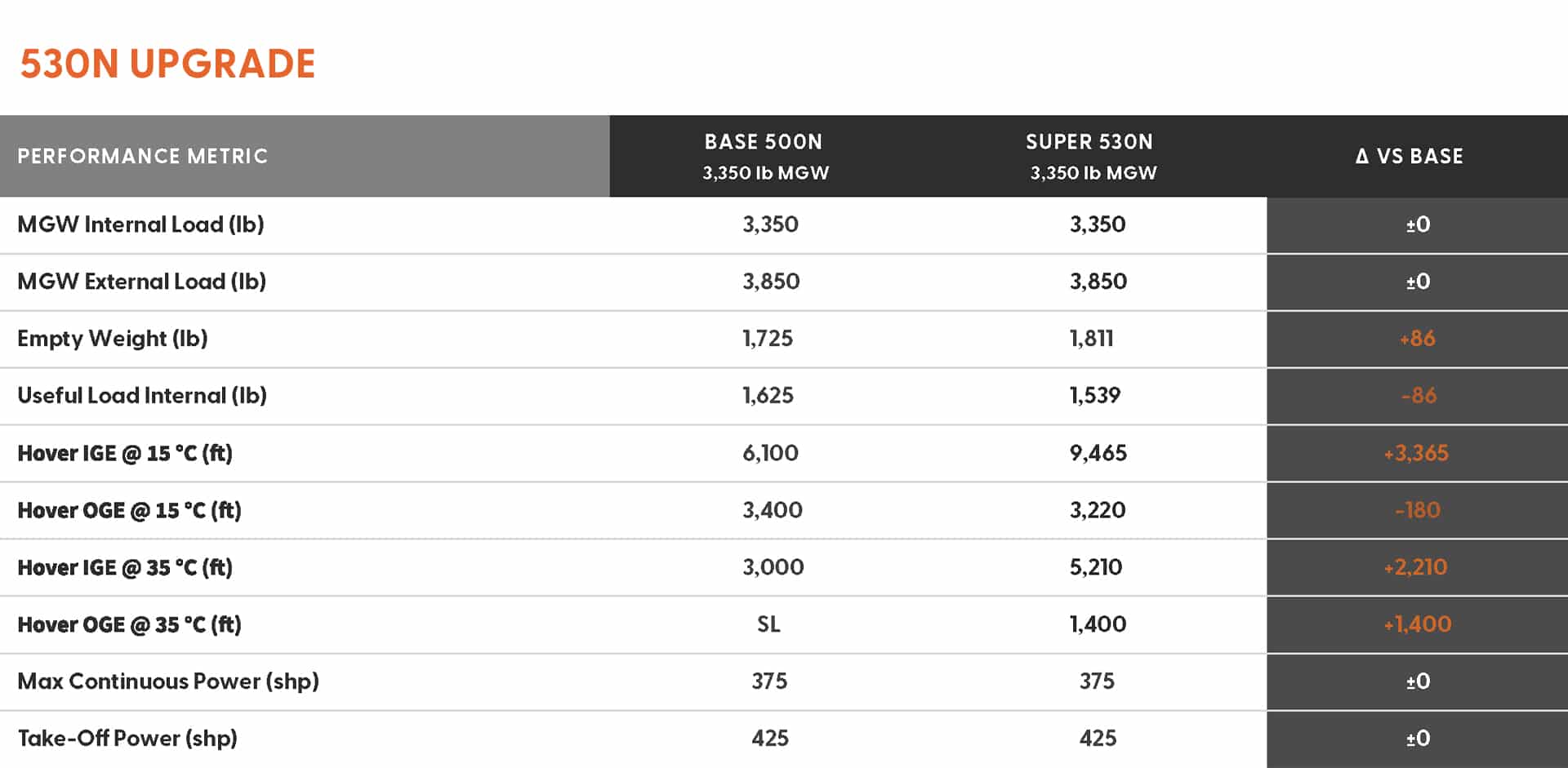Click the Useful Load Internal (lb) label
Image resolution: width=1568 pixels, height=768 pixels.
pos(142,396)
